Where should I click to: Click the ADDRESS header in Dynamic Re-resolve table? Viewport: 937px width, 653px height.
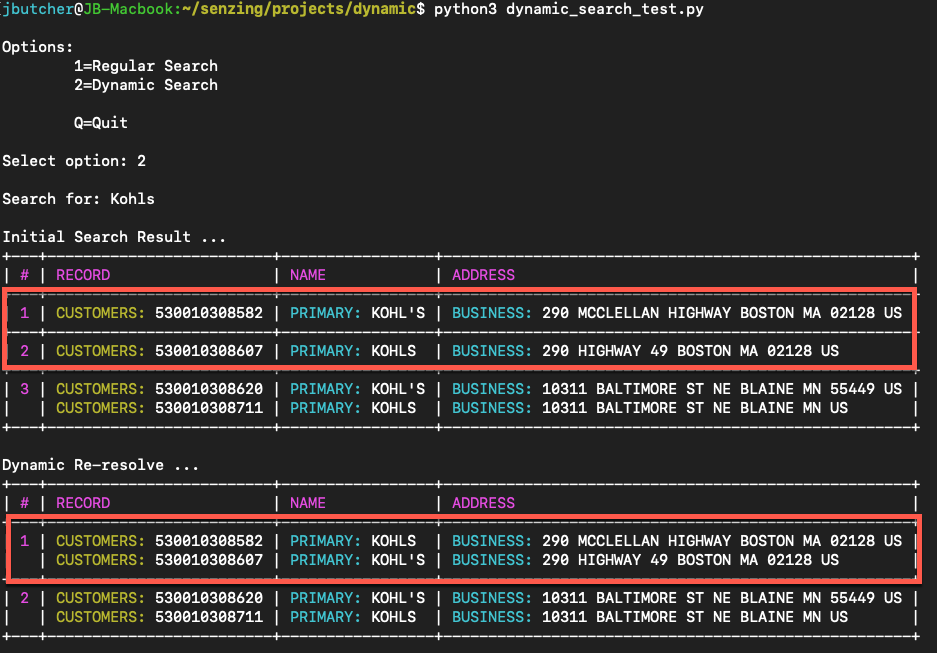coord(483,503)
